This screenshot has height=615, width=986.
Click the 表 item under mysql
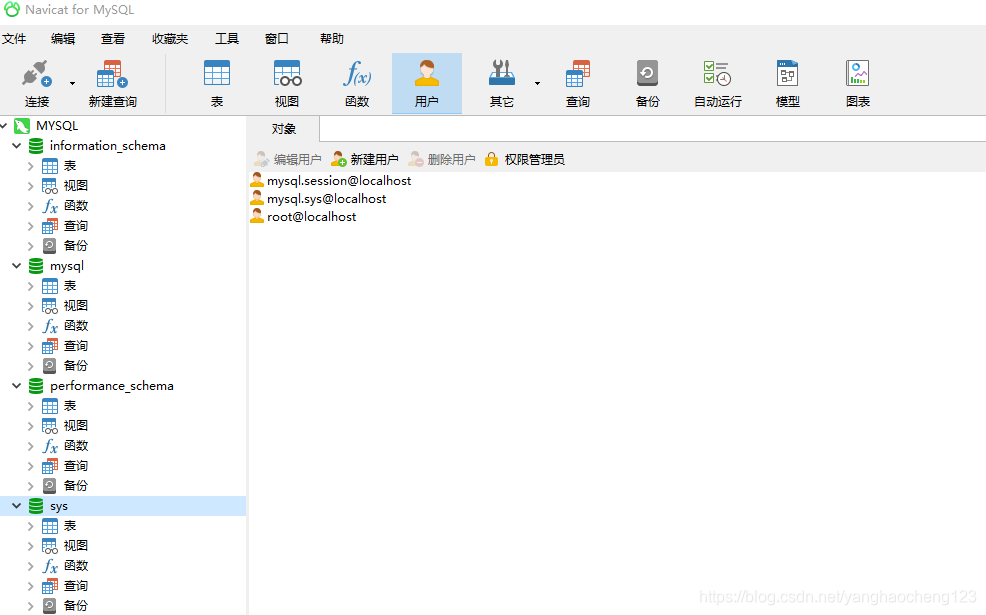70,286
